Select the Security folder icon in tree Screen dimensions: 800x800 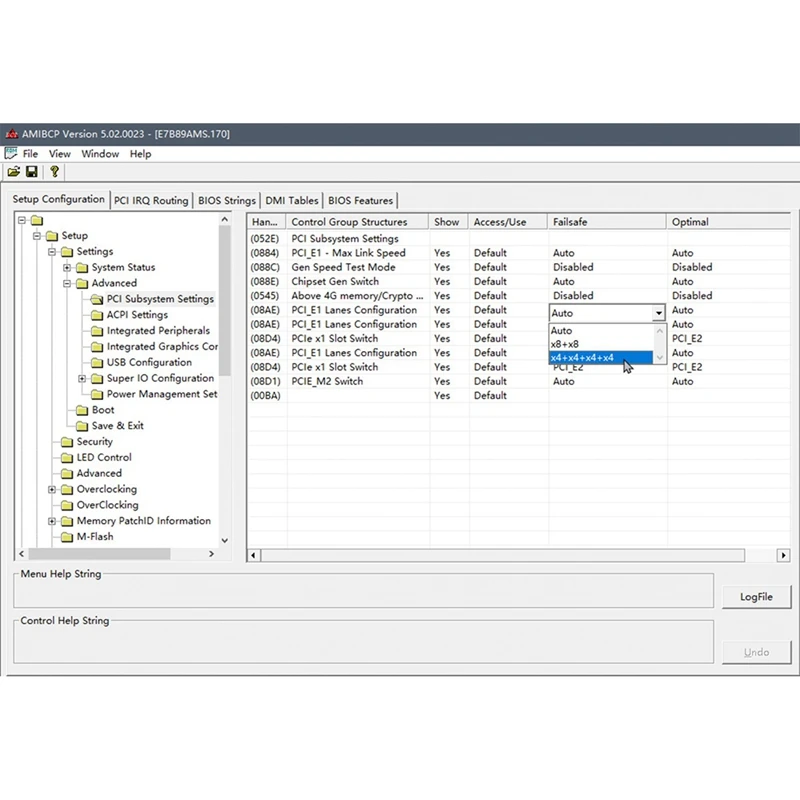click(x=67, y=442)
